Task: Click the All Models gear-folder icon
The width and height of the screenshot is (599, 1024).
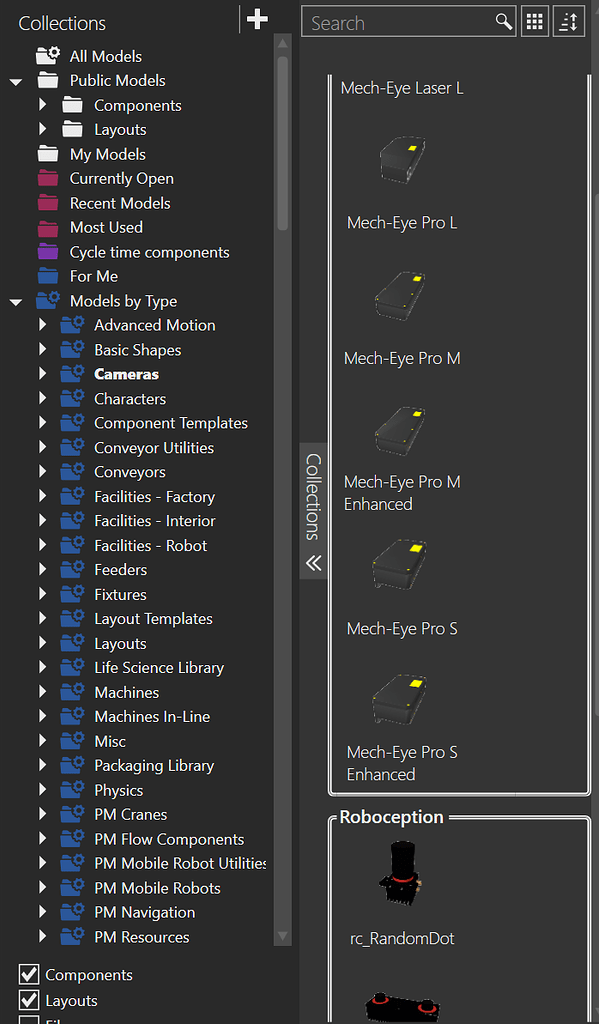Action: pos(48,56)
